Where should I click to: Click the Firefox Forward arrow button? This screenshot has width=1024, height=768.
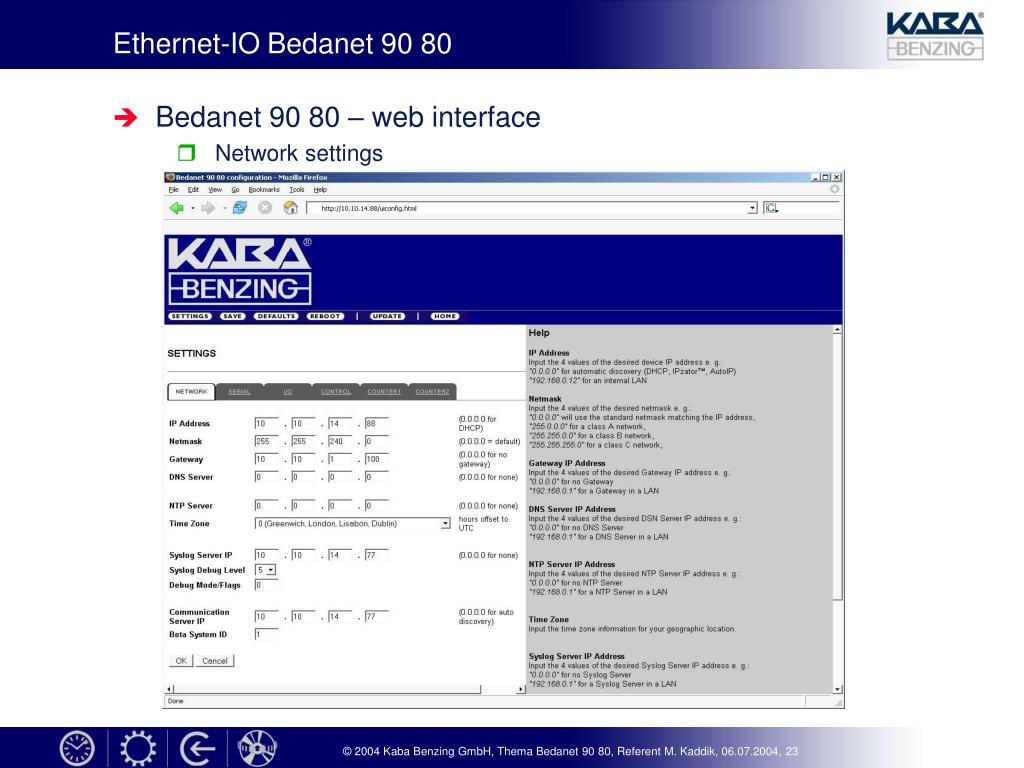click(208, 208)
